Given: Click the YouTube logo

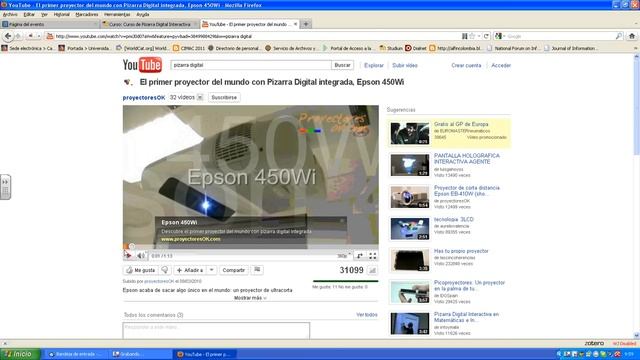Looking at the screenshot, I should (142, 65).
